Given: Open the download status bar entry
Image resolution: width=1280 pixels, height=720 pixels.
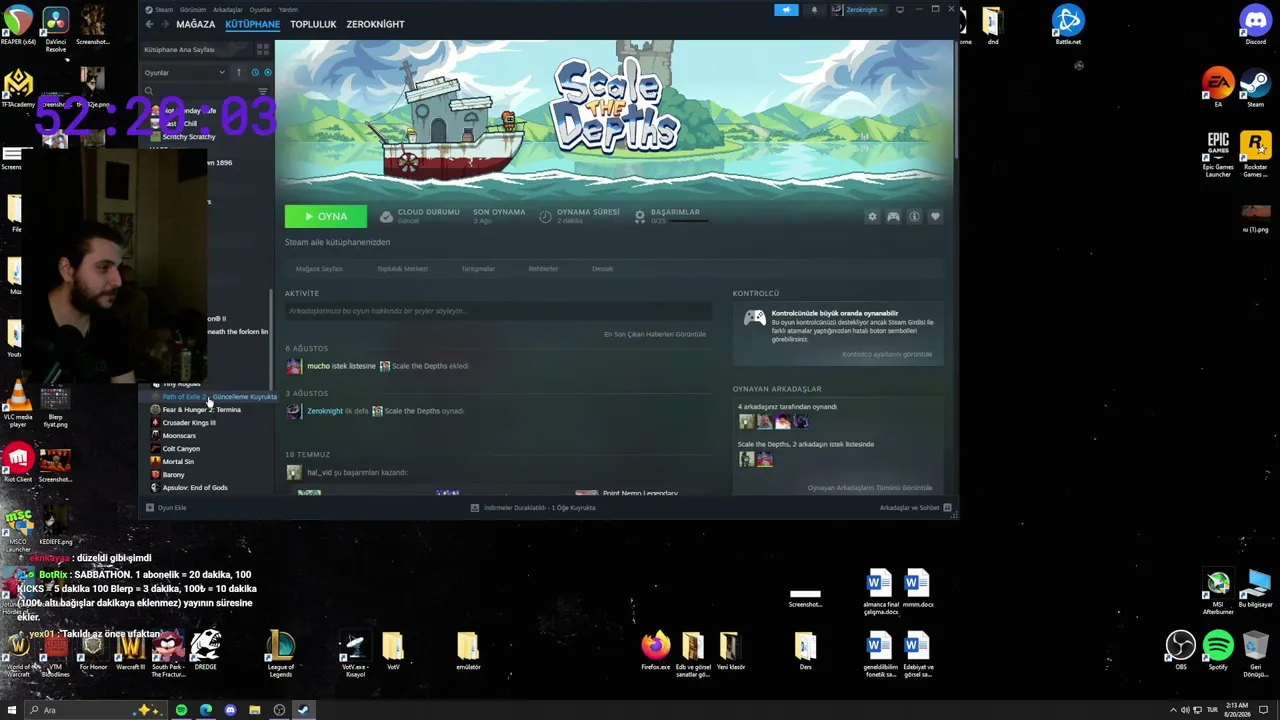Looking at the screenshot, I should 533,508.
